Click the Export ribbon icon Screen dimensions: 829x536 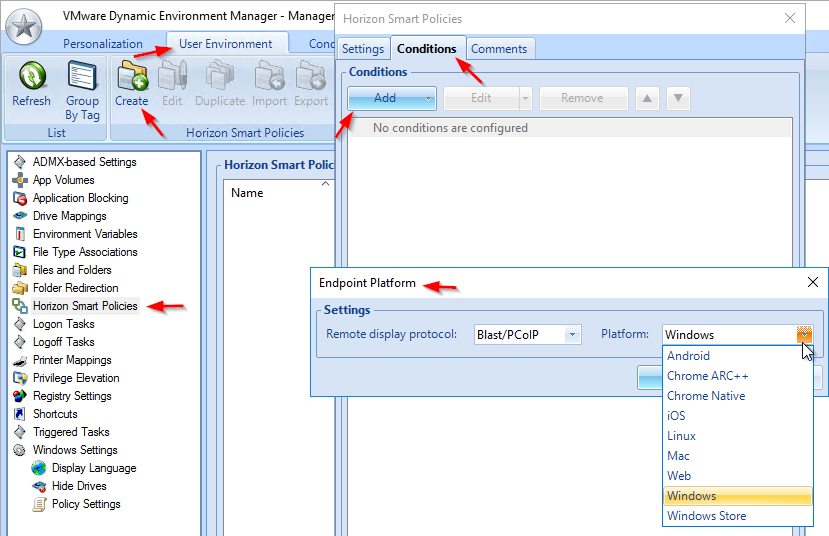[x=310, y=75]
